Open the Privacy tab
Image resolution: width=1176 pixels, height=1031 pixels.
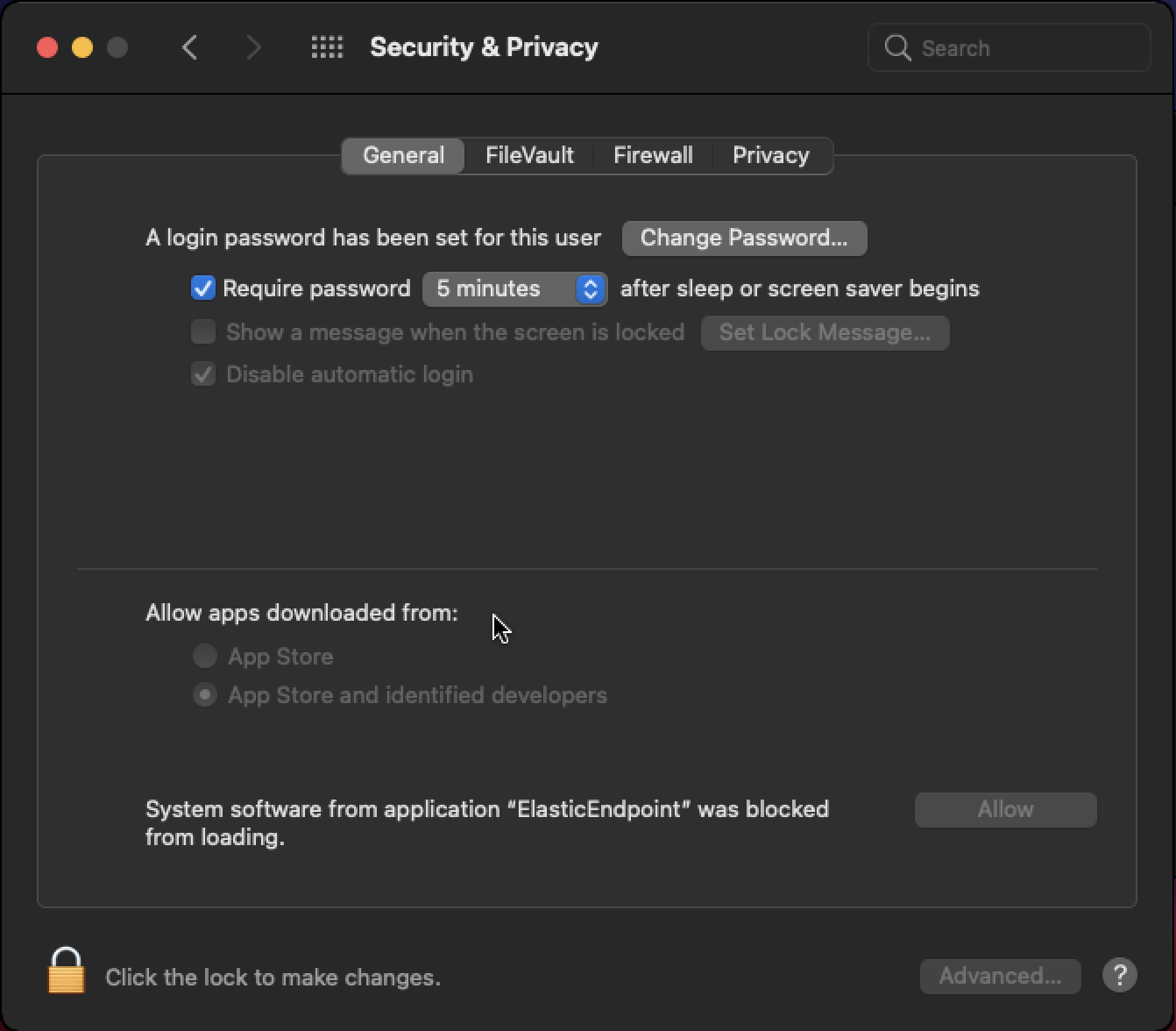point(770,154)
